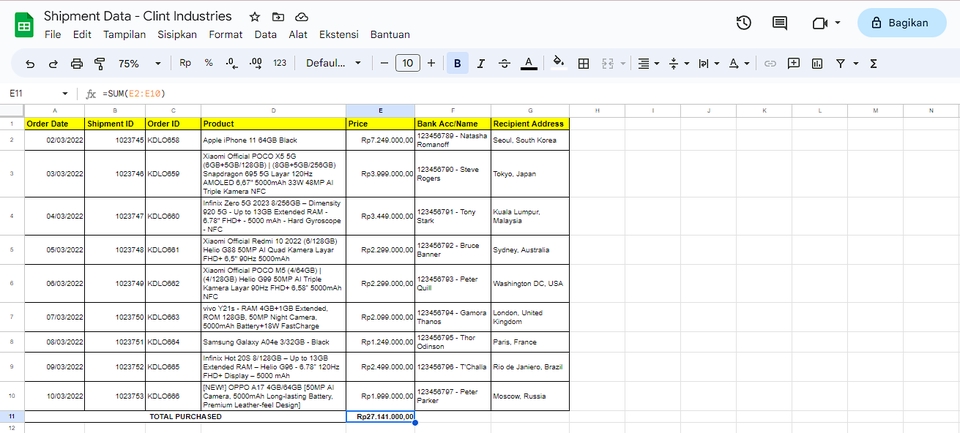Print the spreadsheet
Screen dimensions: 960x433
click(x=77, y=64)
